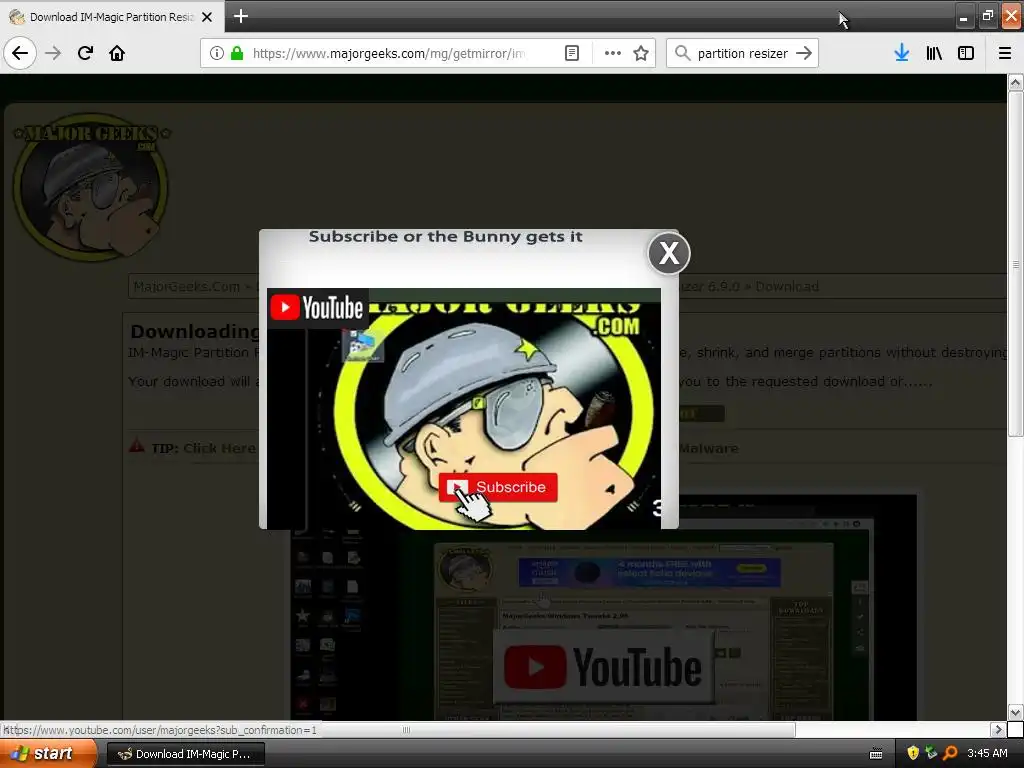Screen dimensions: 1024x768
Task: Toggle reader view in address bar
Action: tap(571, 53)
